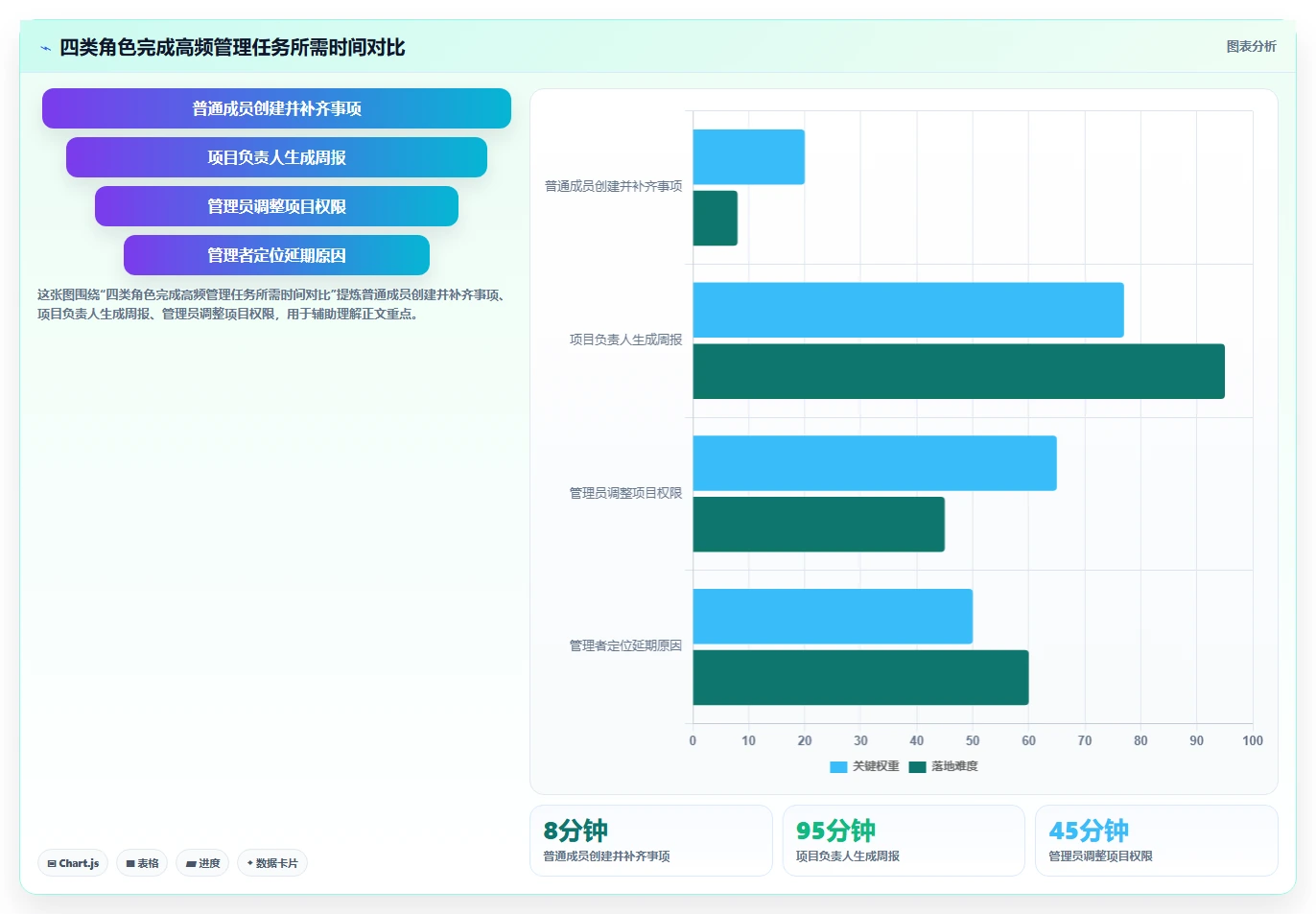Click the blue bar for 管理员调整项目权限
The width and height of the screenshot is (1316, 914).
875,463
